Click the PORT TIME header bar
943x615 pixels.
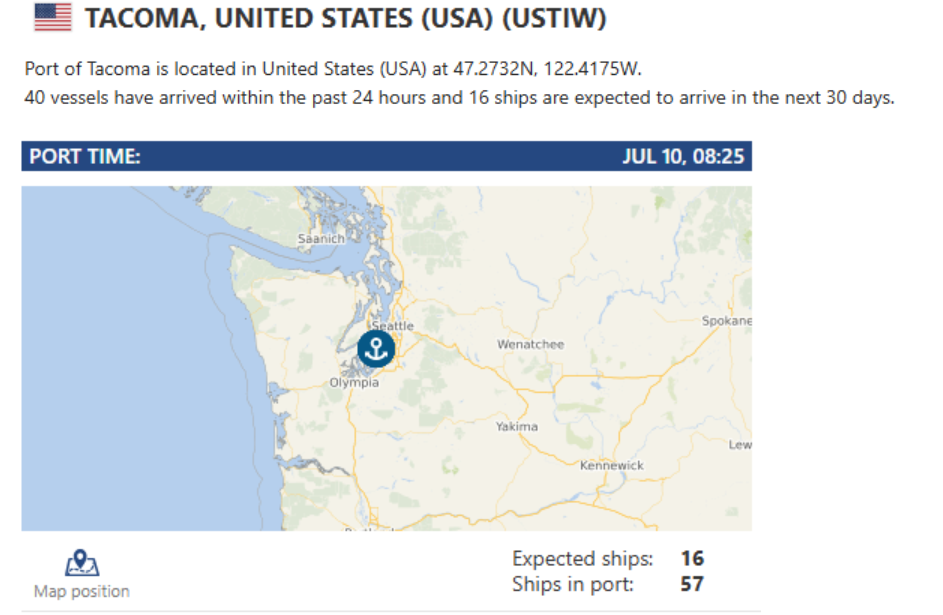(387, 156)
